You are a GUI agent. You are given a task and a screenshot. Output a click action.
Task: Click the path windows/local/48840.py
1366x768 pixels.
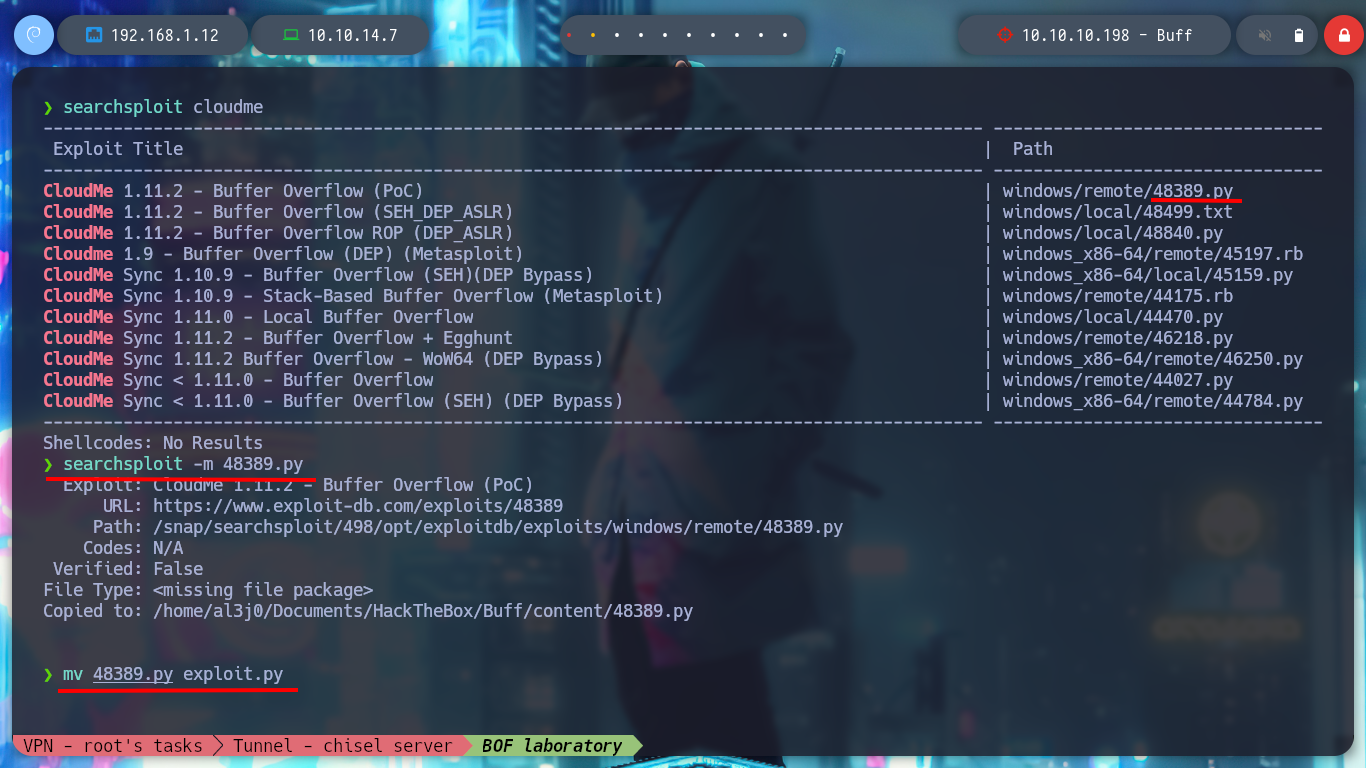click(1113, 233)
